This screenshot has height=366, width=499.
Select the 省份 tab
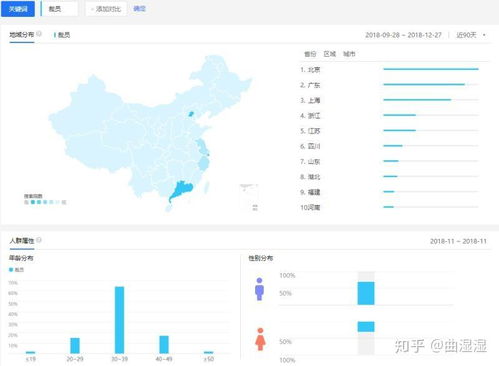point(310,54)
